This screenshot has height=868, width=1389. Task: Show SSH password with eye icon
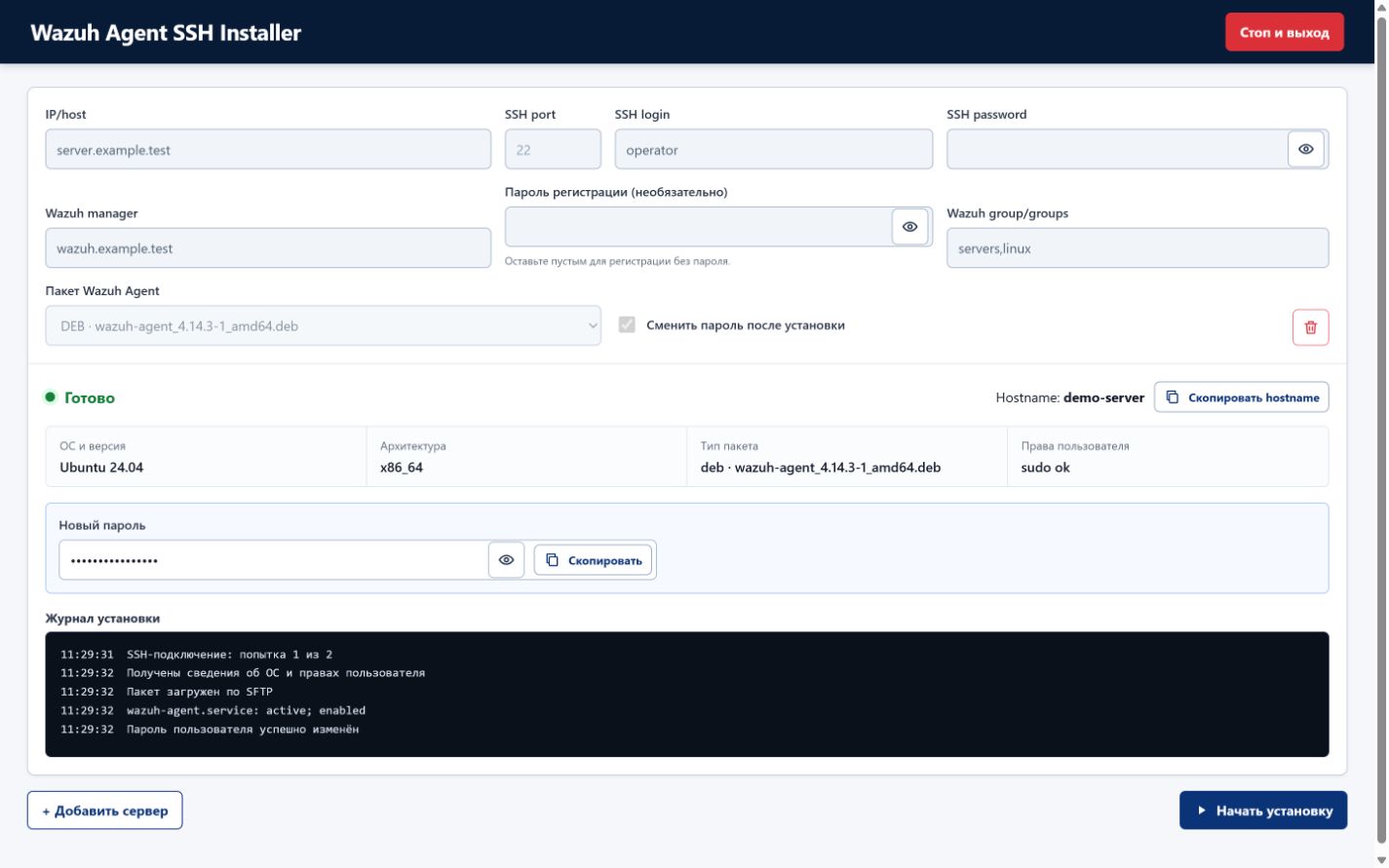1305,149
